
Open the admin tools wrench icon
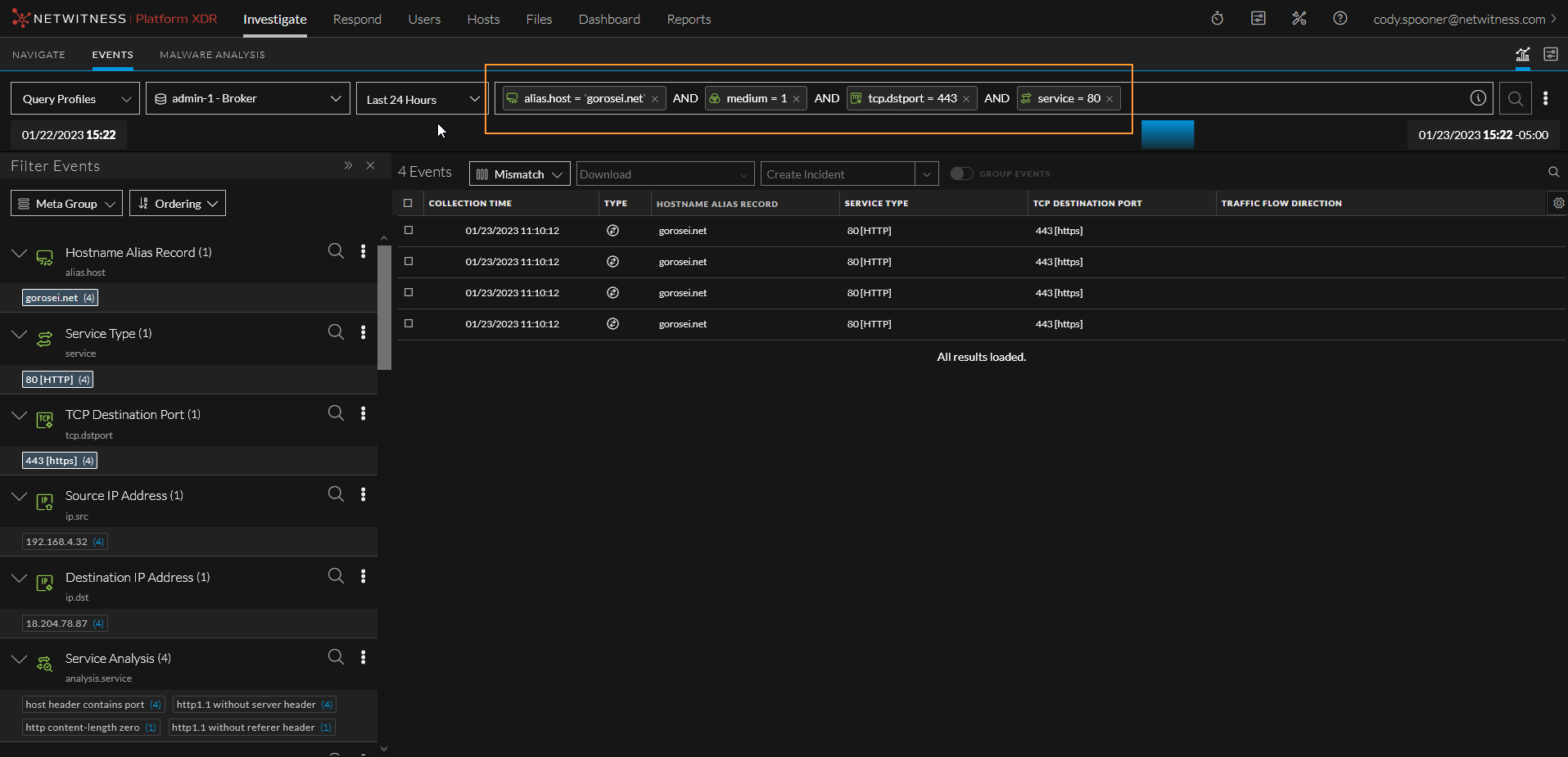coord(1299,19)
